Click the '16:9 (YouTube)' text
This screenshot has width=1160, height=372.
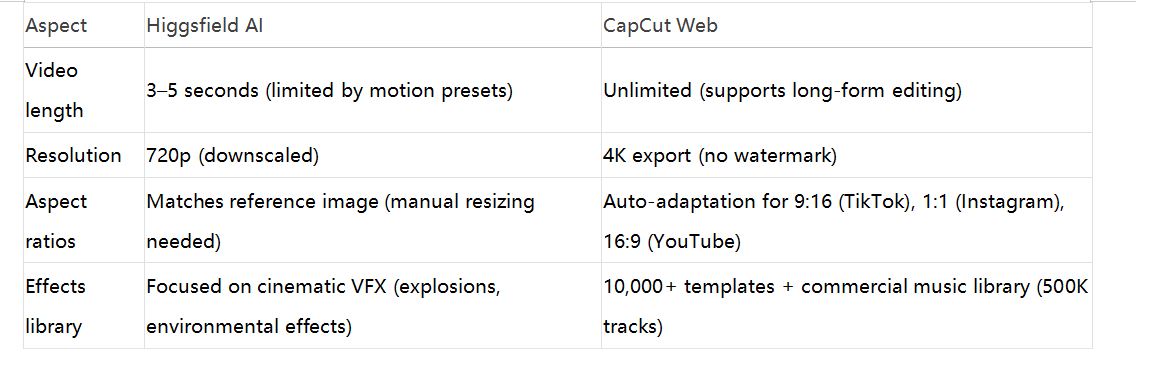(x=672, y=242)
